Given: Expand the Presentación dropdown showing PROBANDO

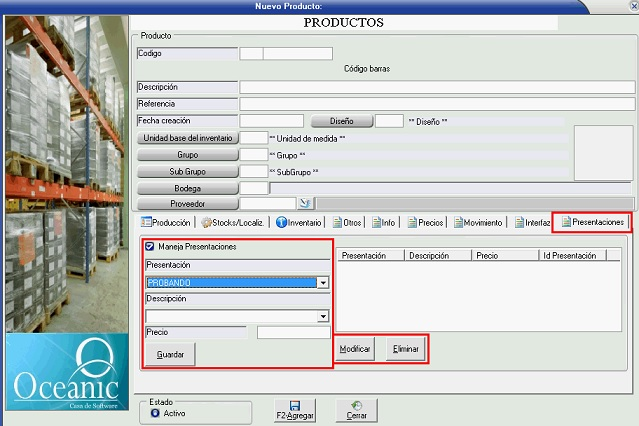Looking at the screenshot, I should pos(322,283).
